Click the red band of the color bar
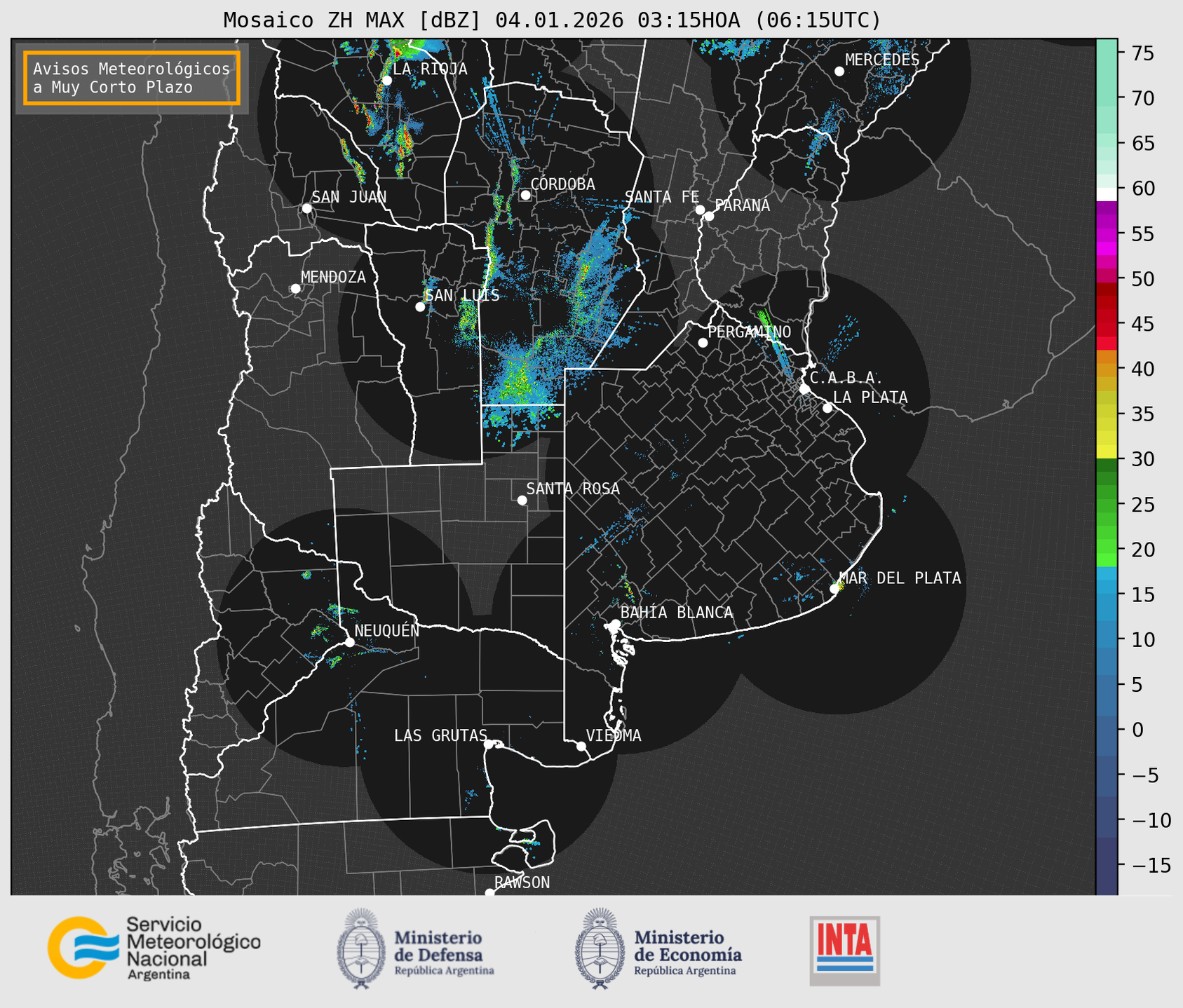The image size is (1183, 1008). point(1107,315)
